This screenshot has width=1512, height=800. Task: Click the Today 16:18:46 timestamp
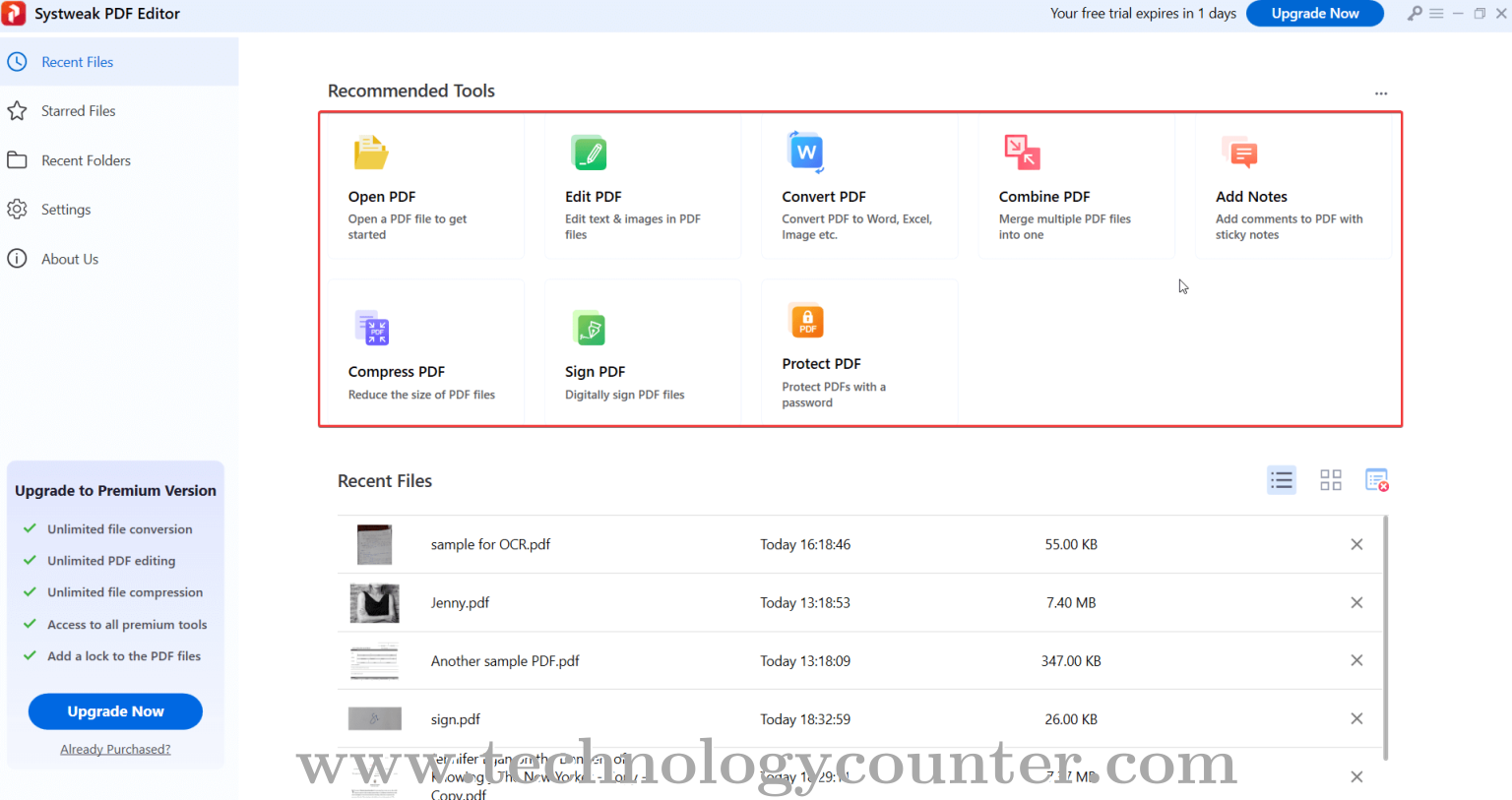805,544
